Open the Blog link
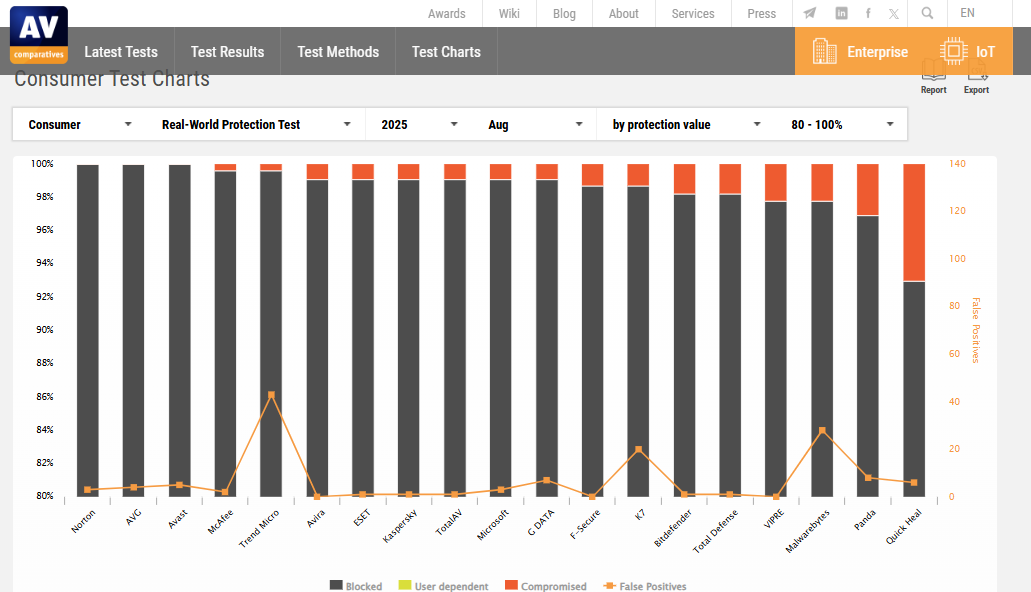 pos(564,13)
